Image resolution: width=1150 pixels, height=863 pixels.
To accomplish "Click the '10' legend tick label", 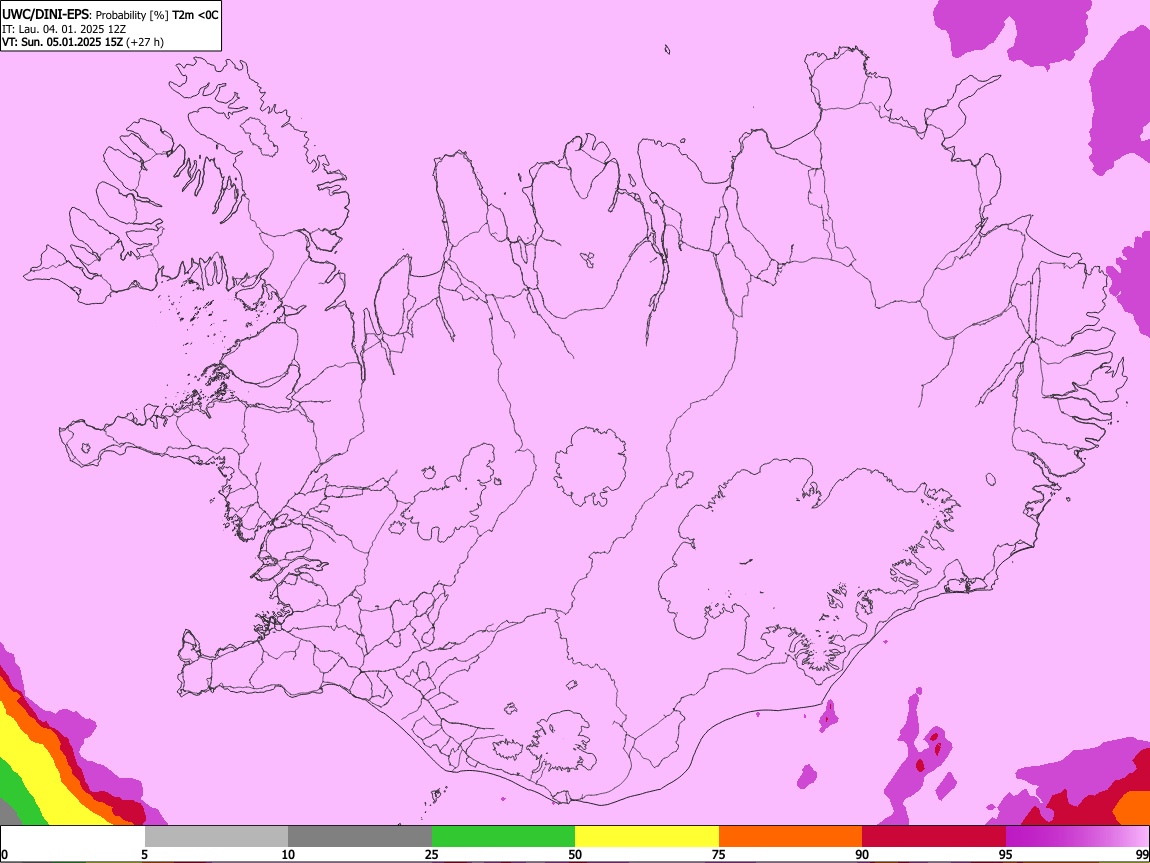I will tap(288, 854).
